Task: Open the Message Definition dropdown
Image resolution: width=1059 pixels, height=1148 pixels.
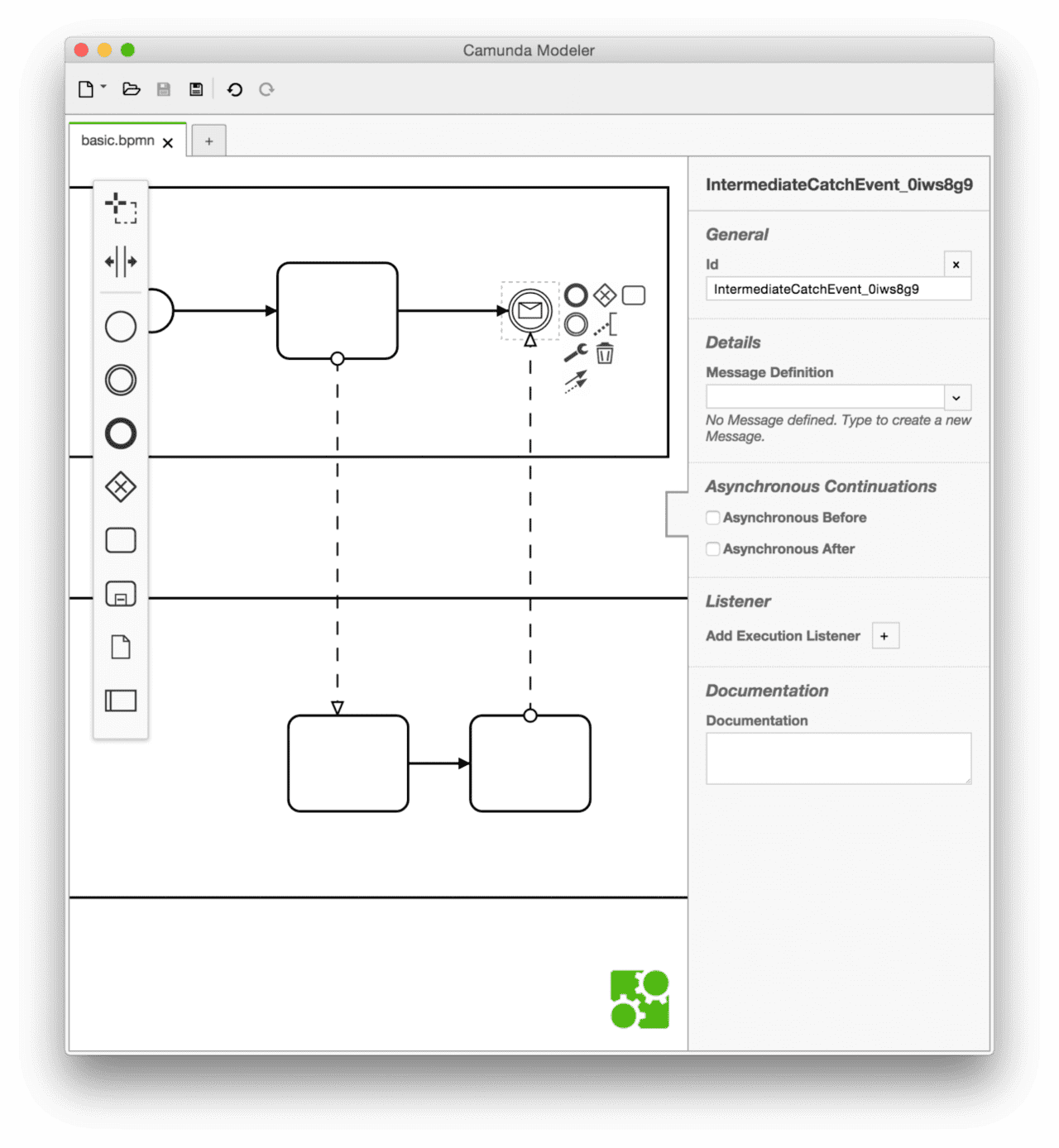Action: 957,398
